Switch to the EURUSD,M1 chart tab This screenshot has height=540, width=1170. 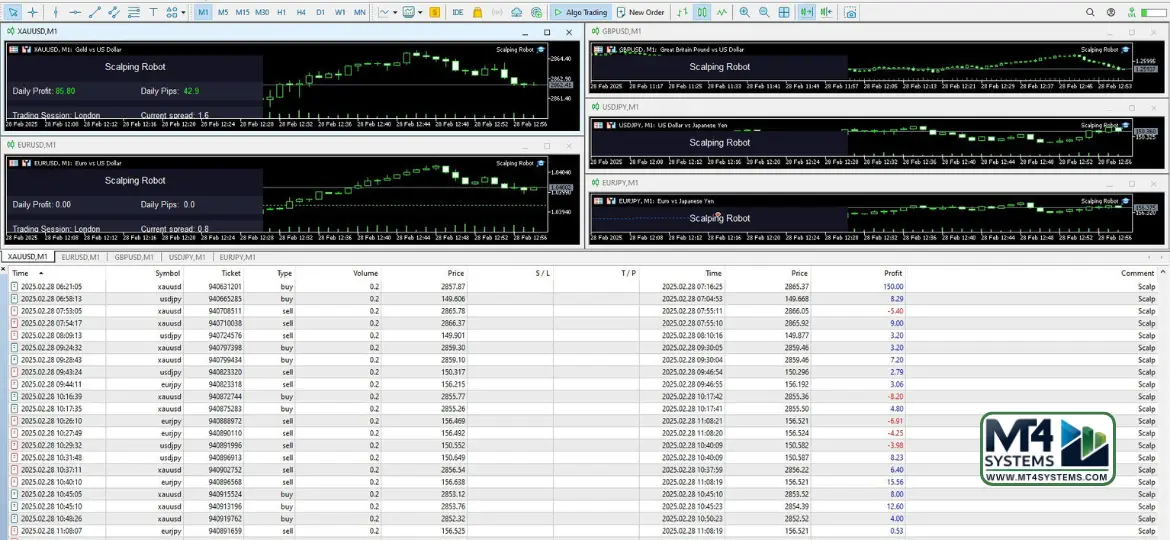tap(80, 257)
